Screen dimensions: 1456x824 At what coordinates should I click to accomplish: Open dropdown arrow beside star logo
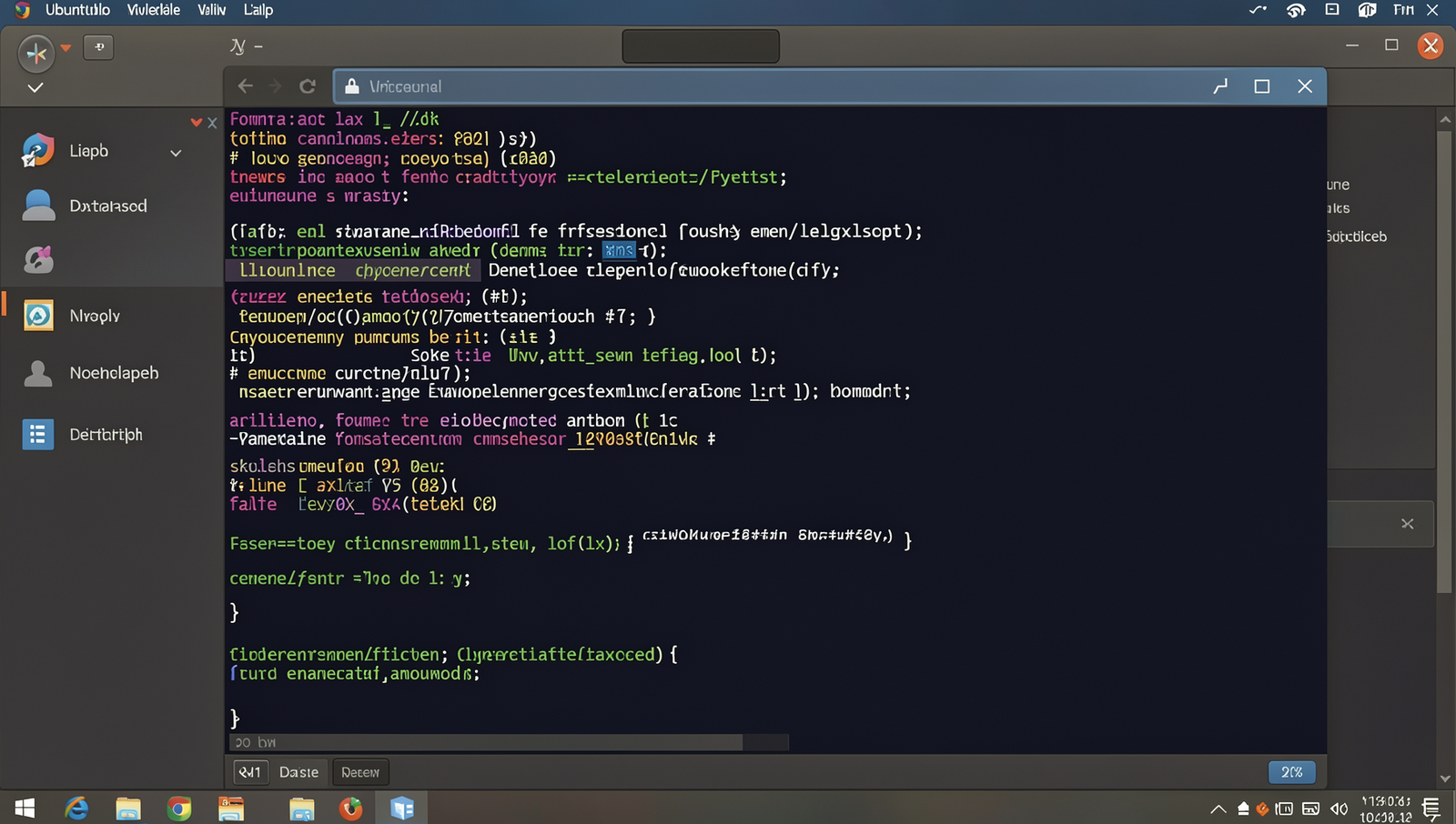click(66, 48)
